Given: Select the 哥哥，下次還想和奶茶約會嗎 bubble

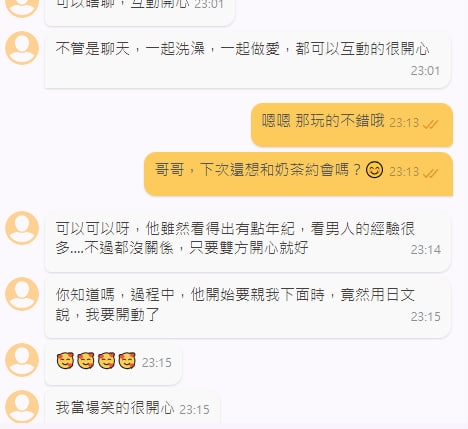Looking at the screenshot, I should [299, 174].
